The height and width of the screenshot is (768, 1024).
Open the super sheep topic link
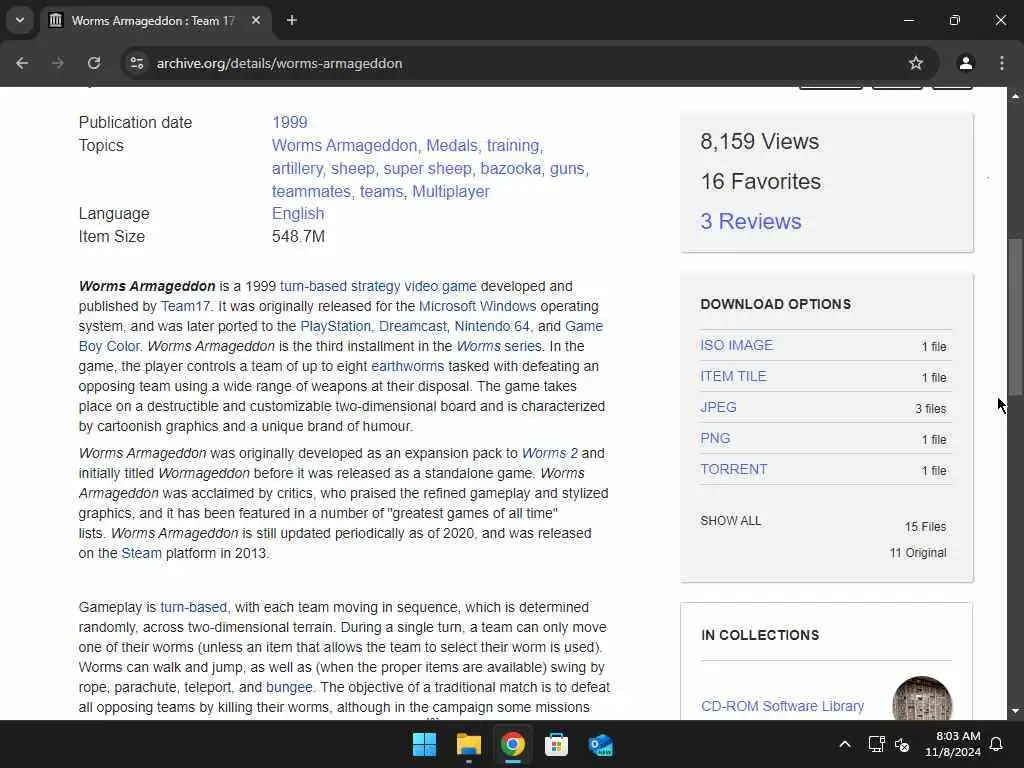pyautogui.click(x=427, y=168)
